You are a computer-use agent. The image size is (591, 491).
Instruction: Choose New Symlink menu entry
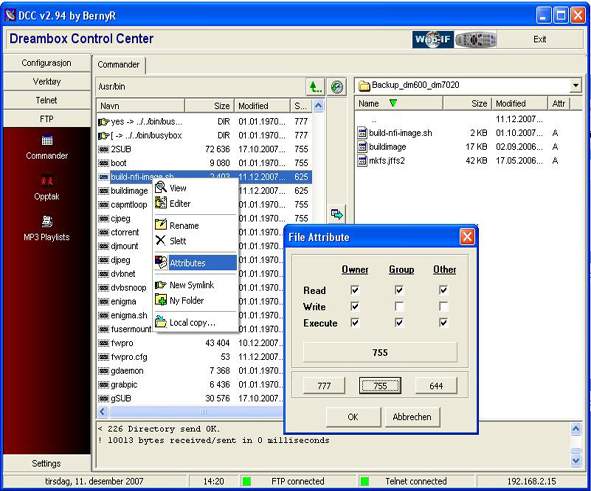coord(196,285)
